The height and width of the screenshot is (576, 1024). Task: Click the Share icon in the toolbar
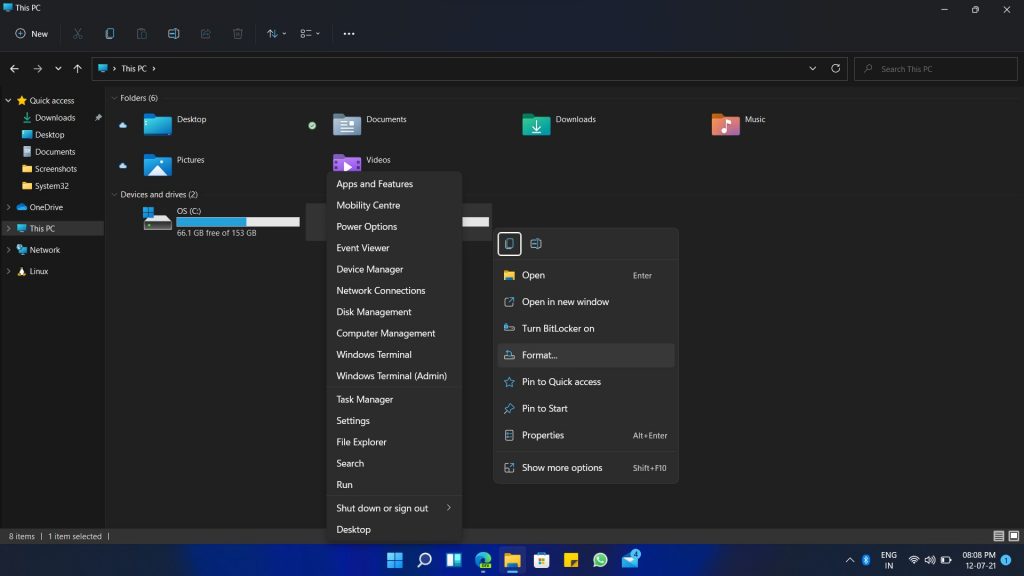[206, 33]
